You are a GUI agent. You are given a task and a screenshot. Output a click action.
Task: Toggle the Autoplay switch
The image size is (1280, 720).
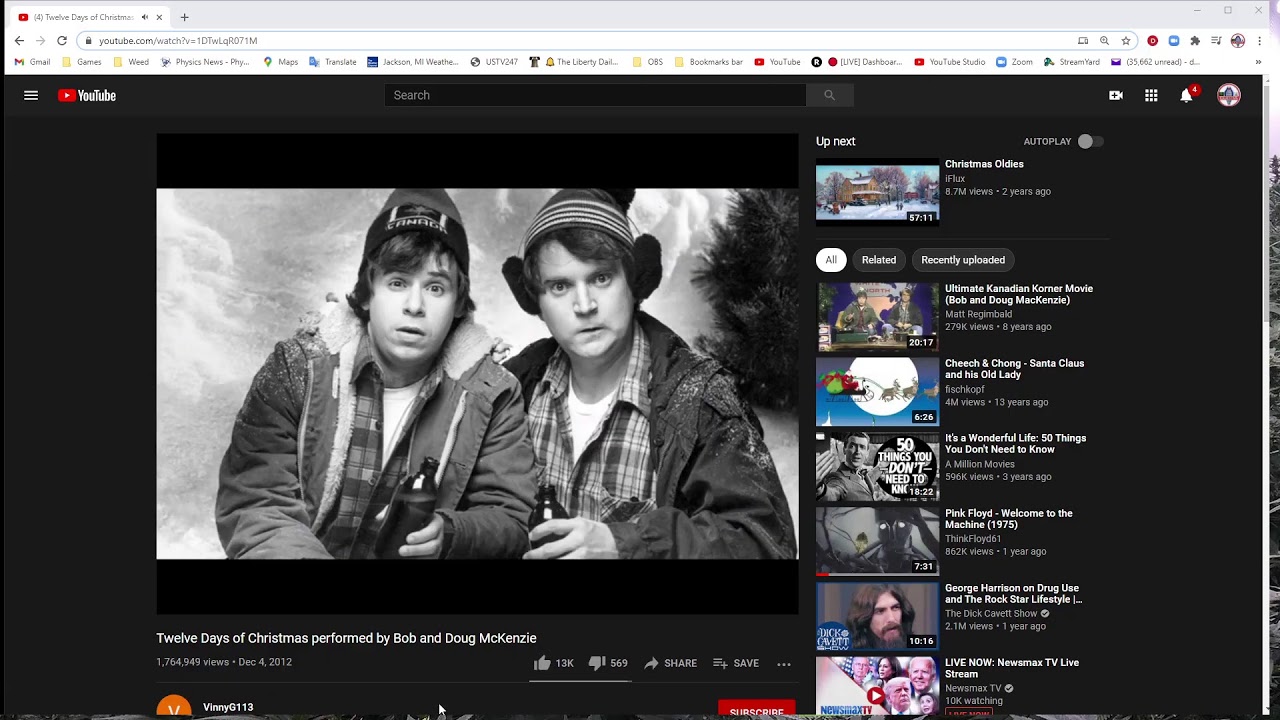click(1090, 142)
